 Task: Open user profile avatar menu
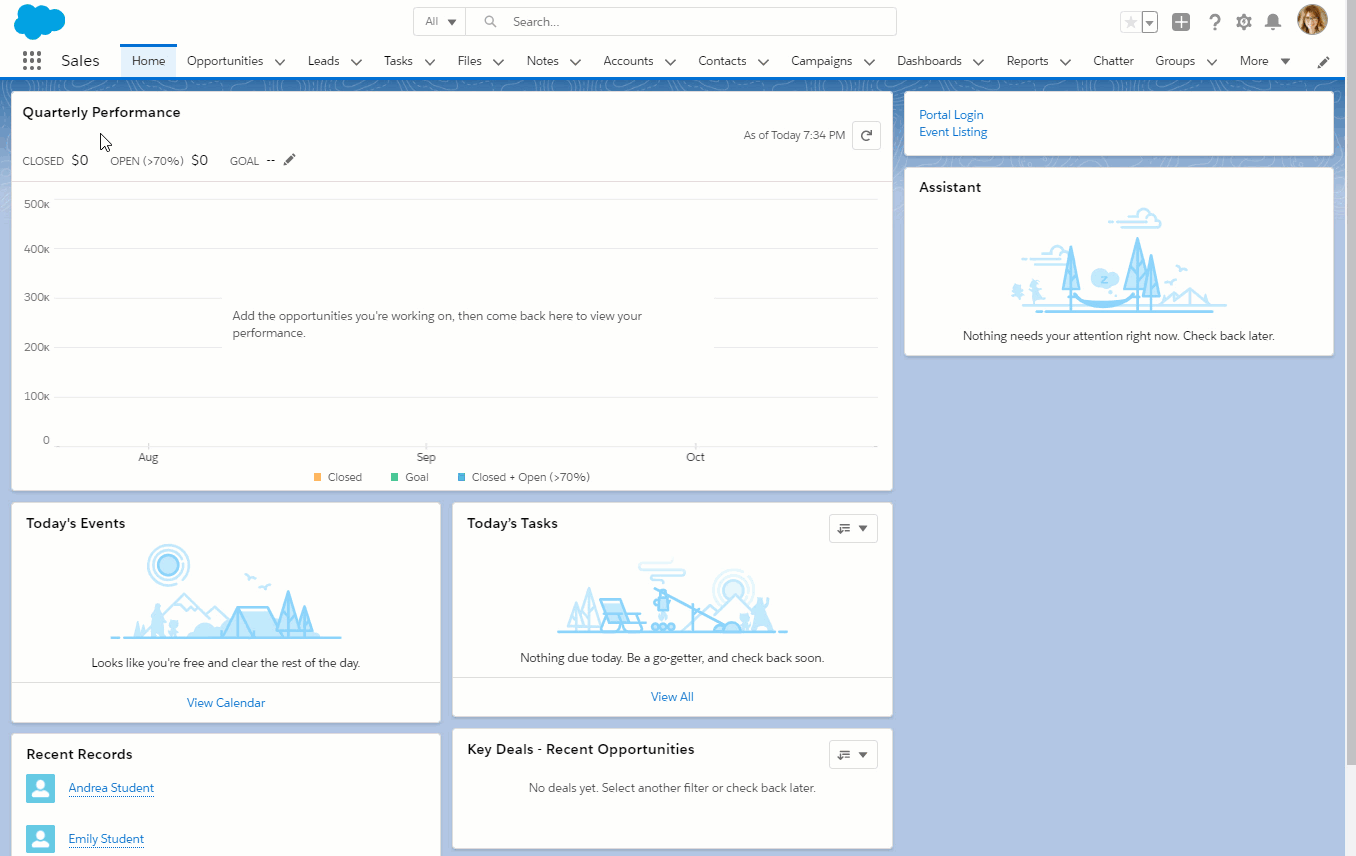pyautogui.click(x=1312, y=20)
